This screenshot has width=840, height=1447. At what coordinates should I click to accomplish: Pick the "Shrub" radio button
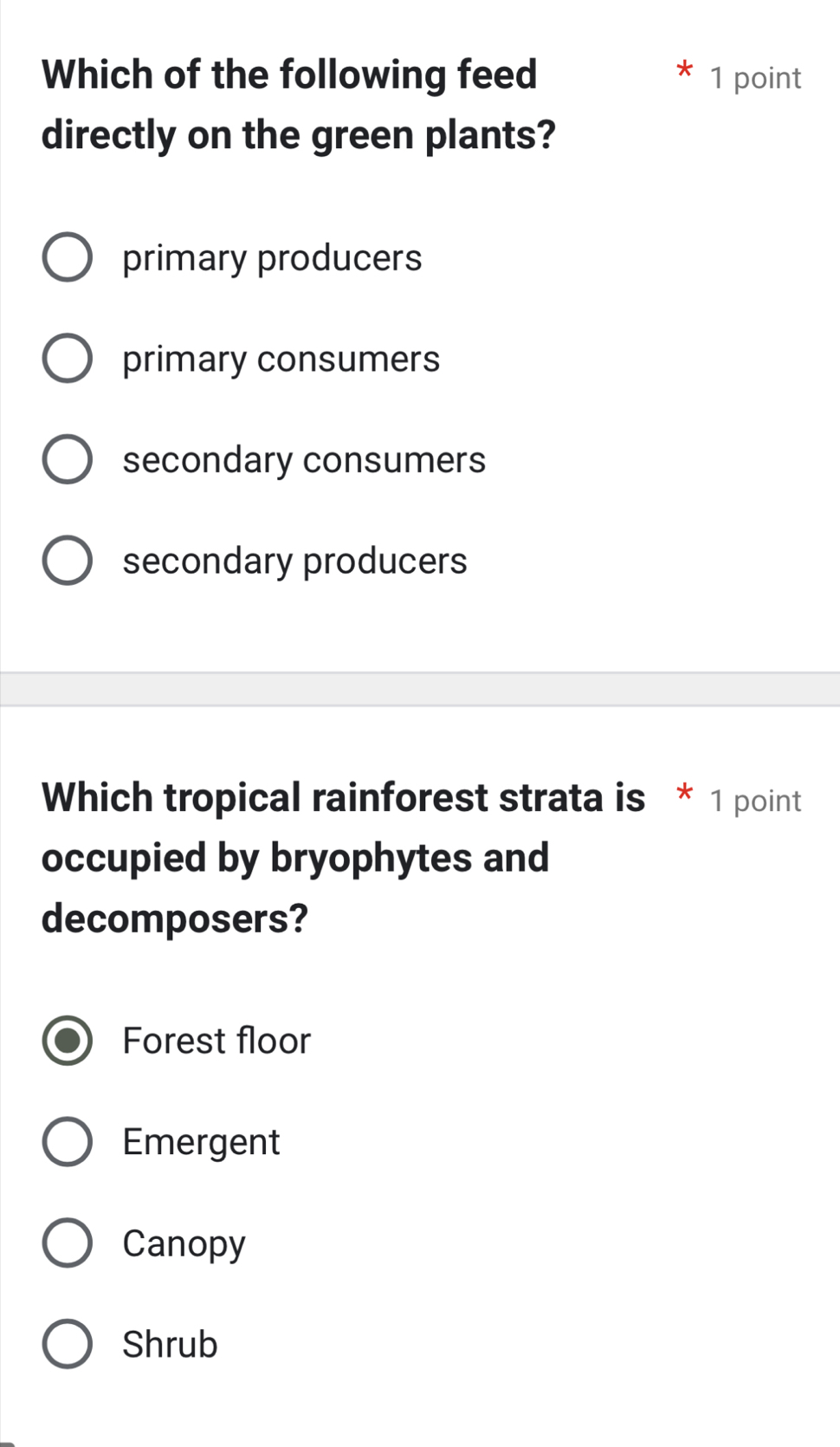[67, 1345]
